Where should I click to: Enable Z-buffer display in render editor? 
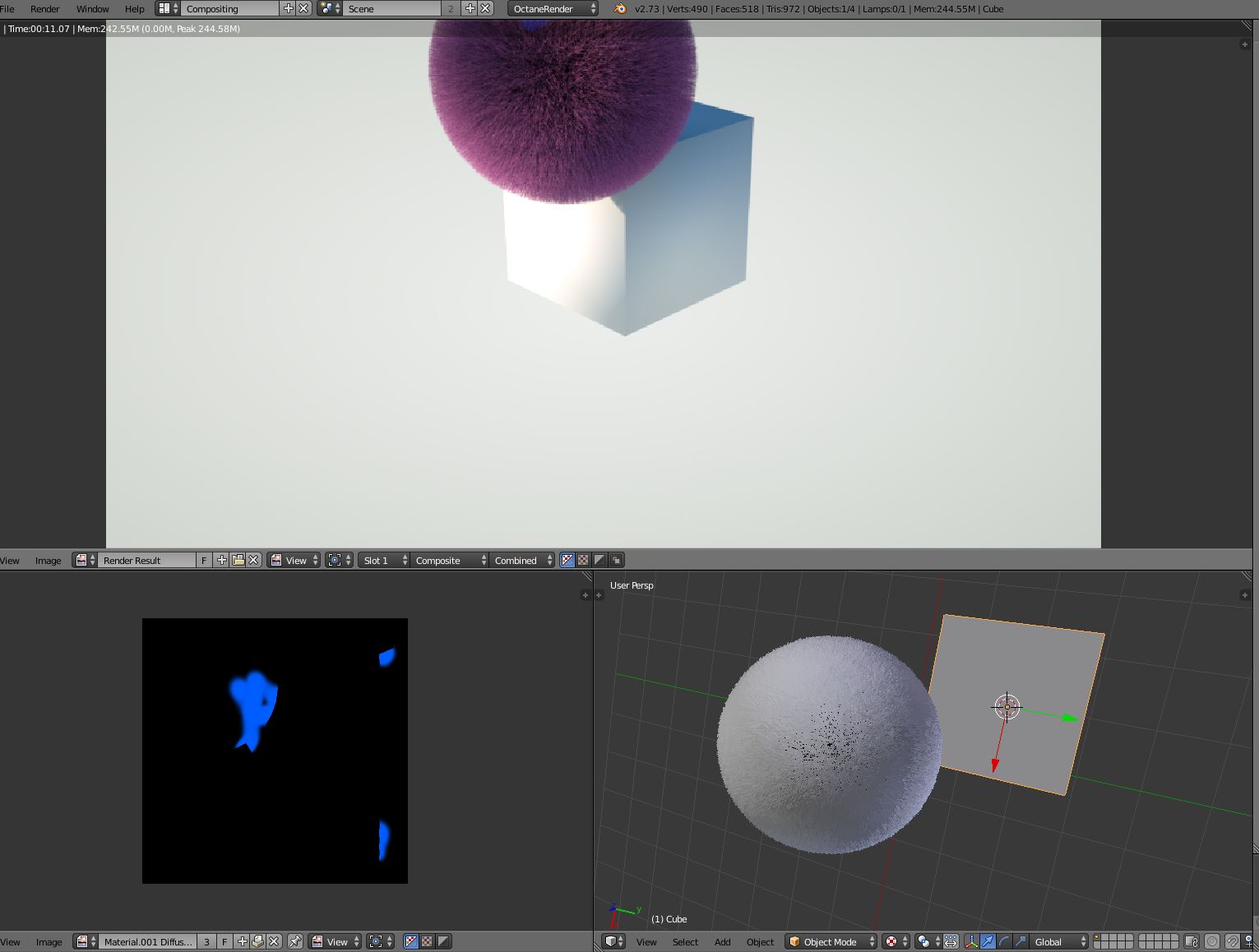click(x=616, y=560)
